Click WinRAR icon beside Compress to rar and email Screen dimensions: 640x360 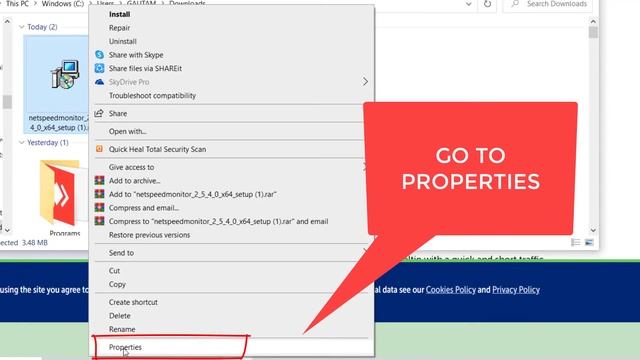point(99,221)
